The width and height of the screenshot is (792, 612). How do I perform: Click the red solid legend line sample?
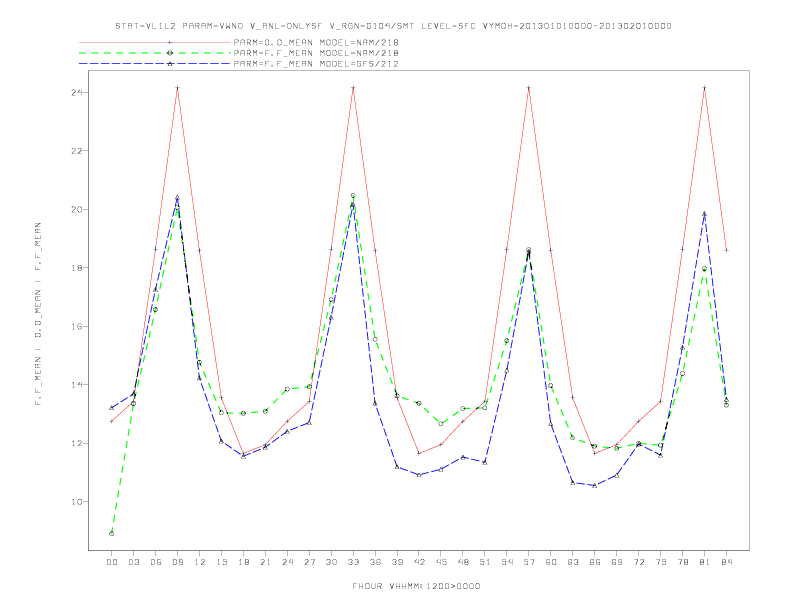(x=155, y=42)
